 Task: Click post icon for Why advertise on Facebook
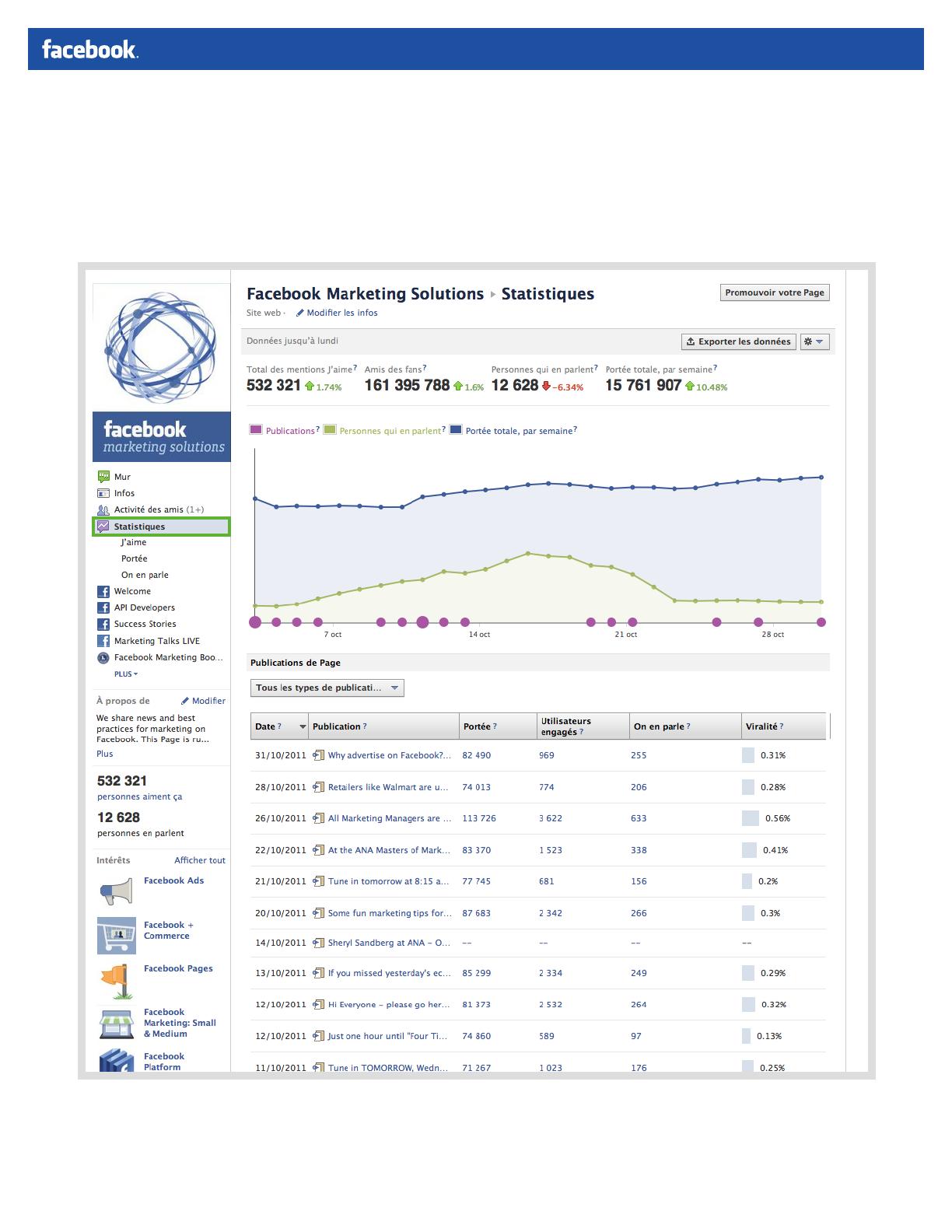coord(318,755)
